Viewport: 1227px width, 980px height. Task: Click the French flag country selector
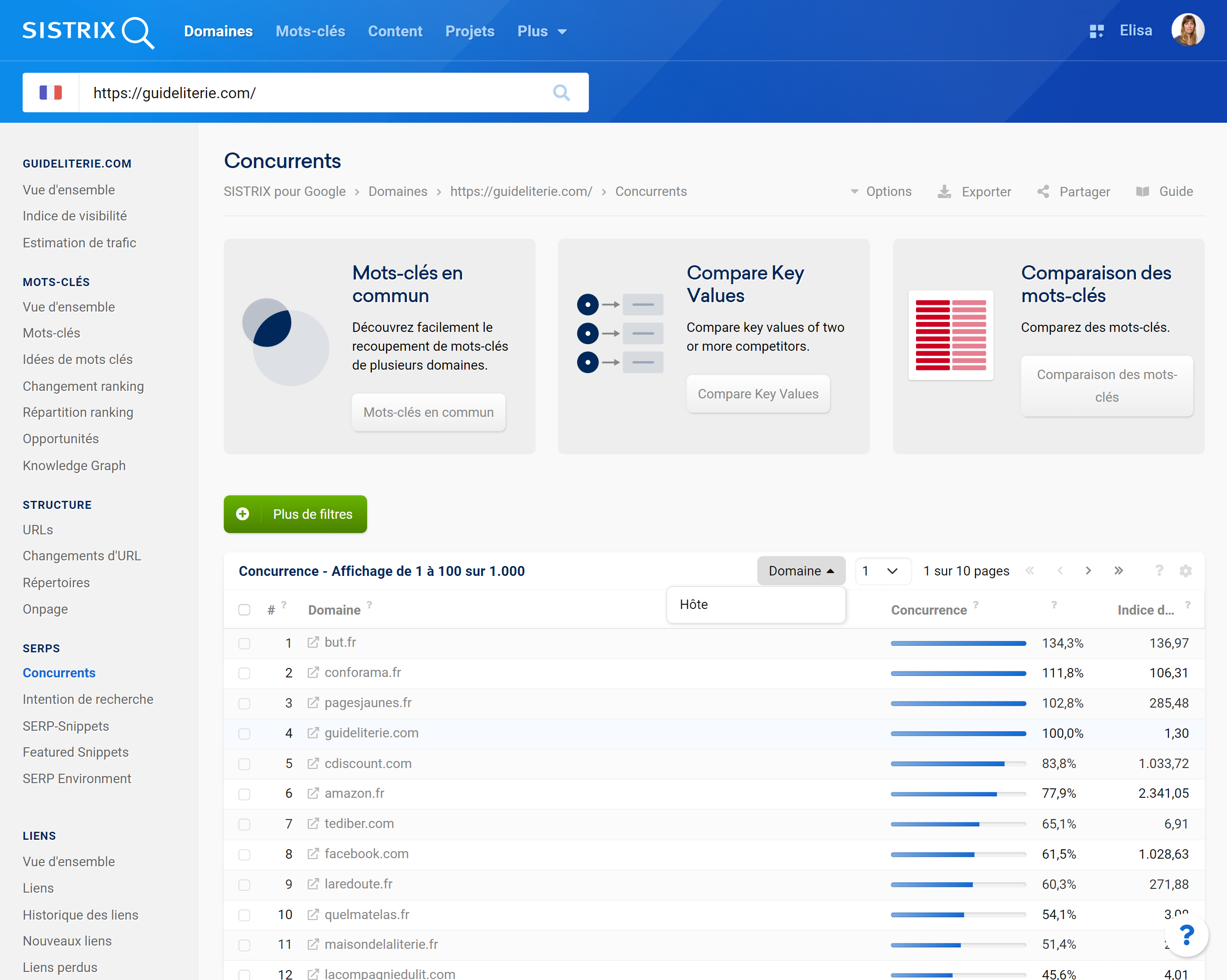[x=50, y=92]
